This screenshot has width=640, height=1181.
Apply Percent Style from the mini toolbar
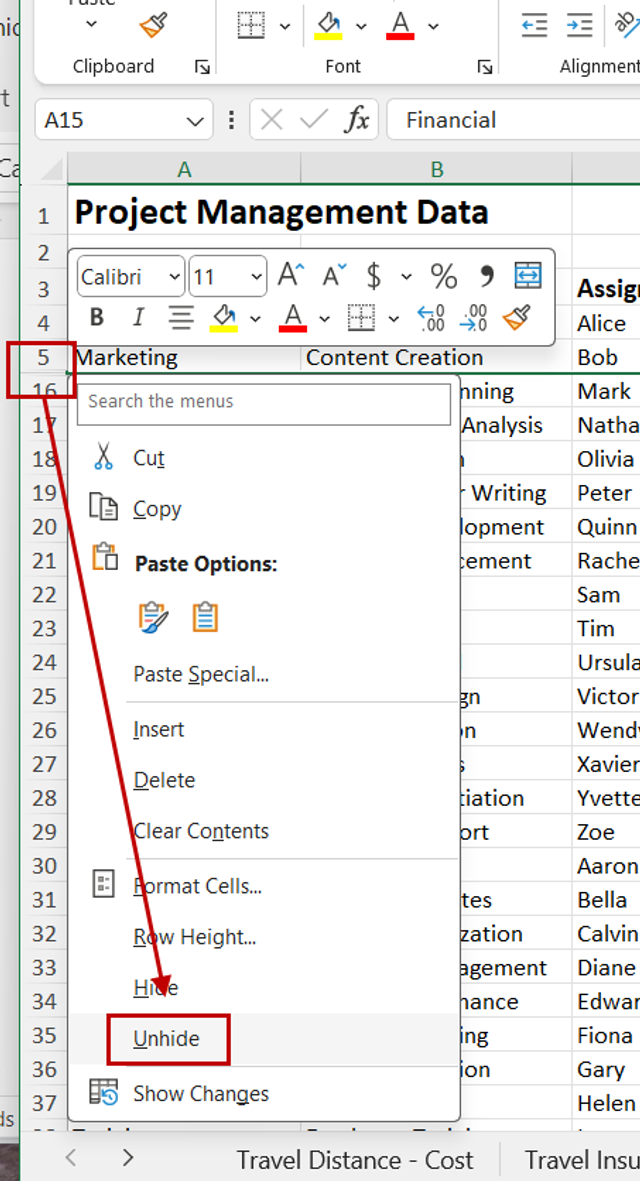443,276
